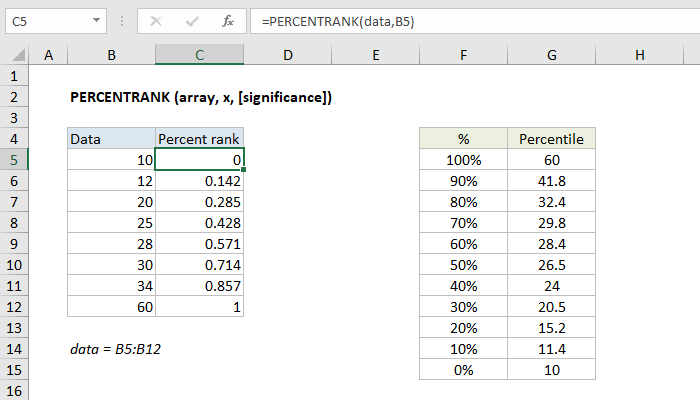Screen dimensions: 700x400
Task: Select the 0% cell
Action: point(463,370)
